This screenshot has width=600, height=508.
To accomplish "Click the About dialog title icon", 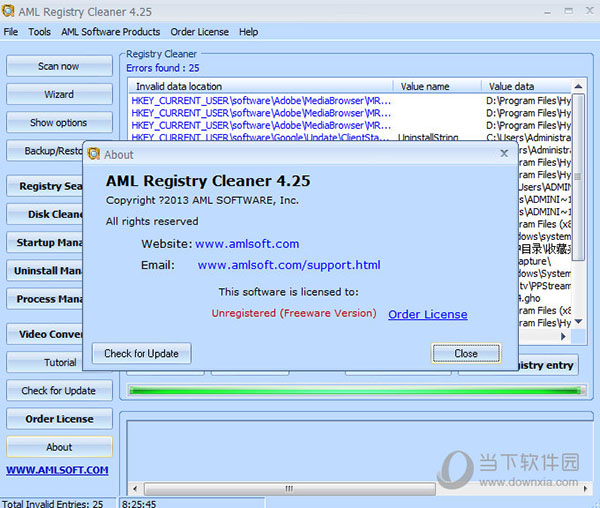I will click(94, 154).
